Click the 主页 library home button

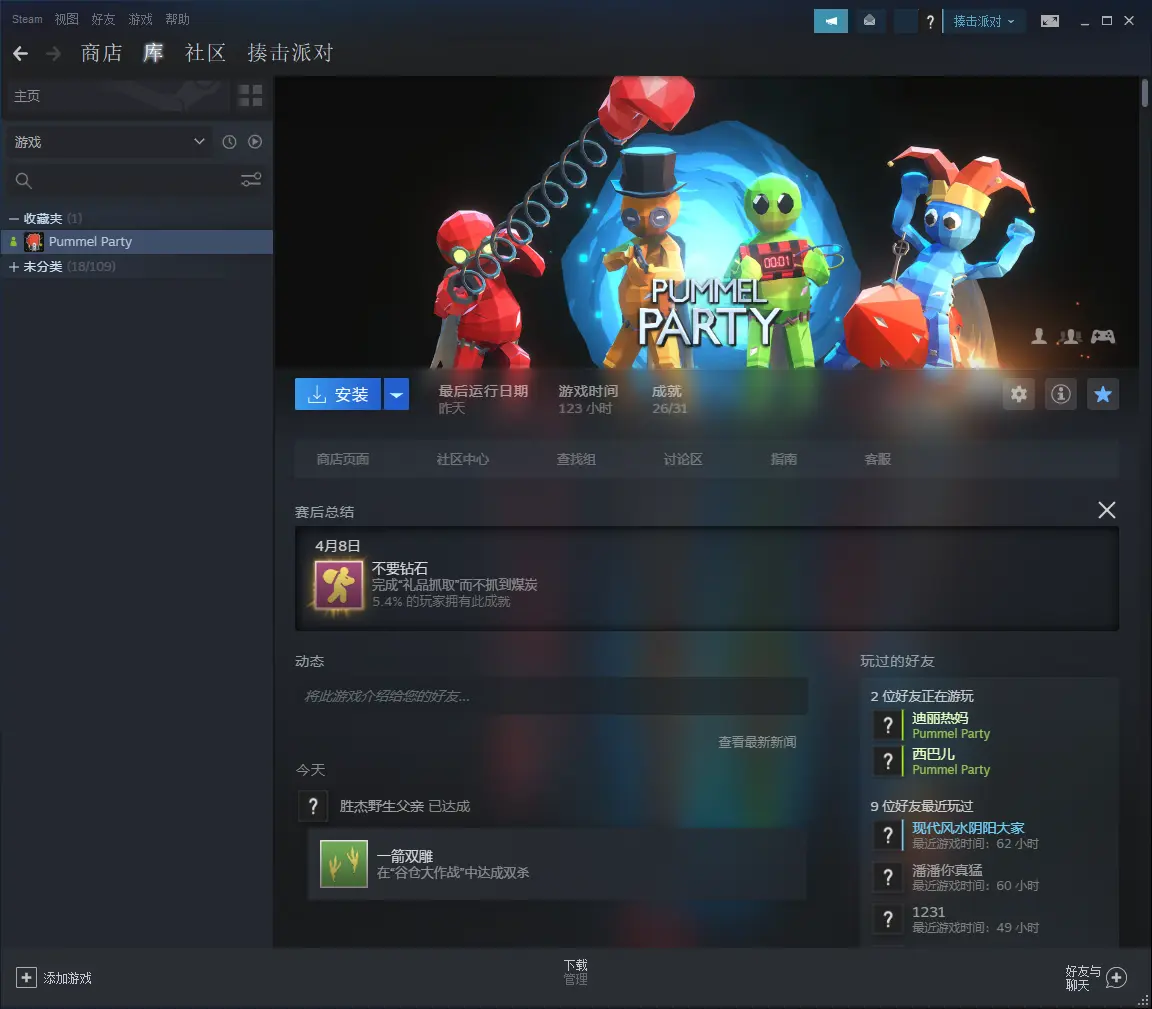(118, 96)
